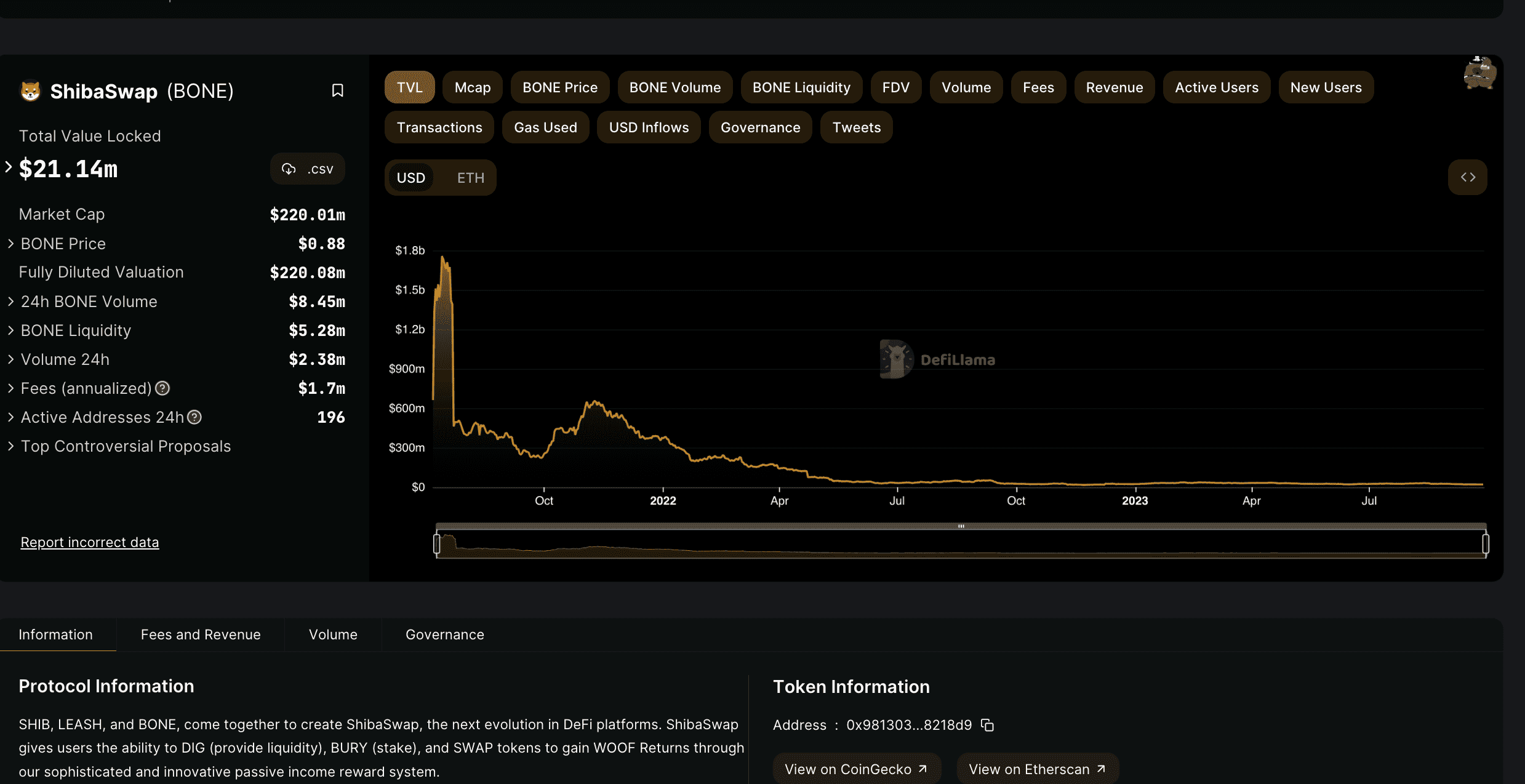
Task: Click the llama avatar icon top right
Action: point(1479,73)
